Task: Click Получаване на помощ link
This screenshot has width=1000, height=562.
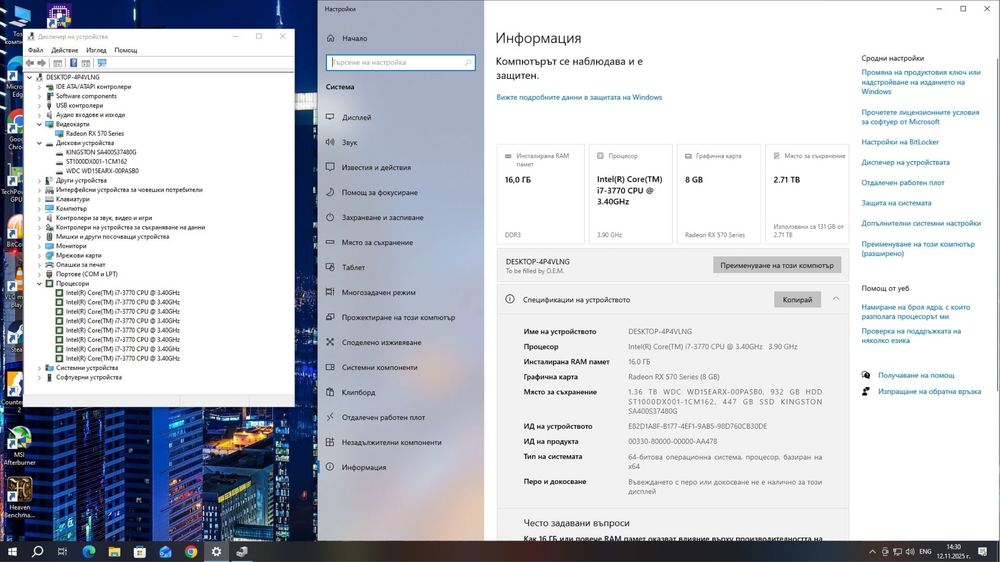Action: click(x=916, y=376)
